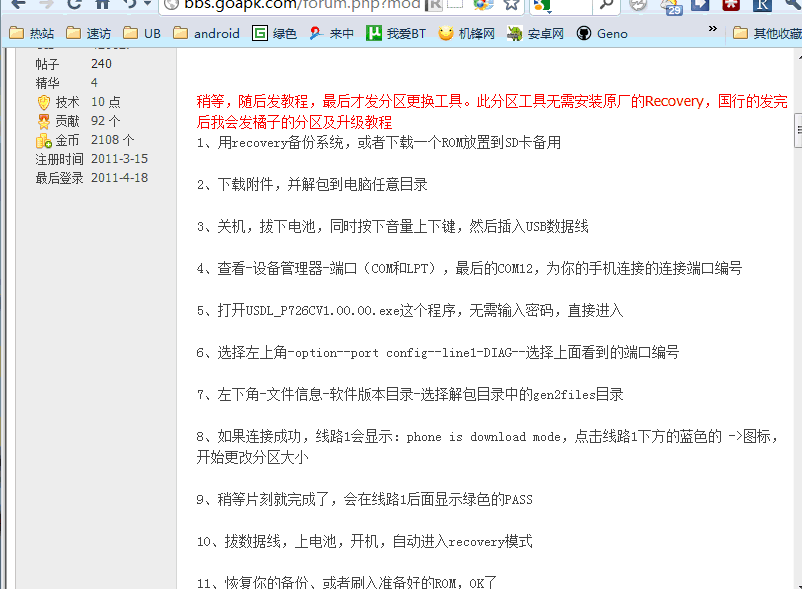Open the Geno GitHub bookmark
This screenshot has width=802, height=589.
click(602, 33)
